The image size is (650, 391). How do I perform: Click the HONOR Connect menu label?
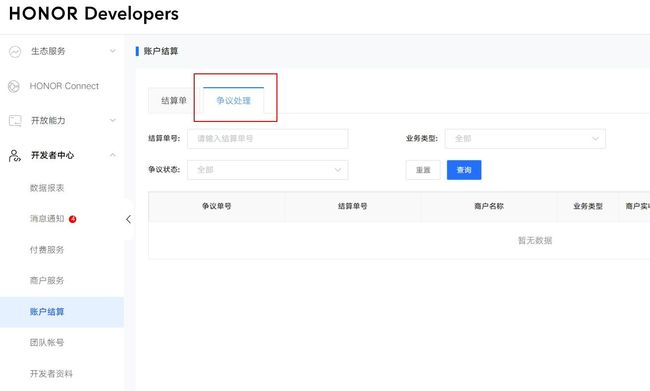(x=64, y=86)
